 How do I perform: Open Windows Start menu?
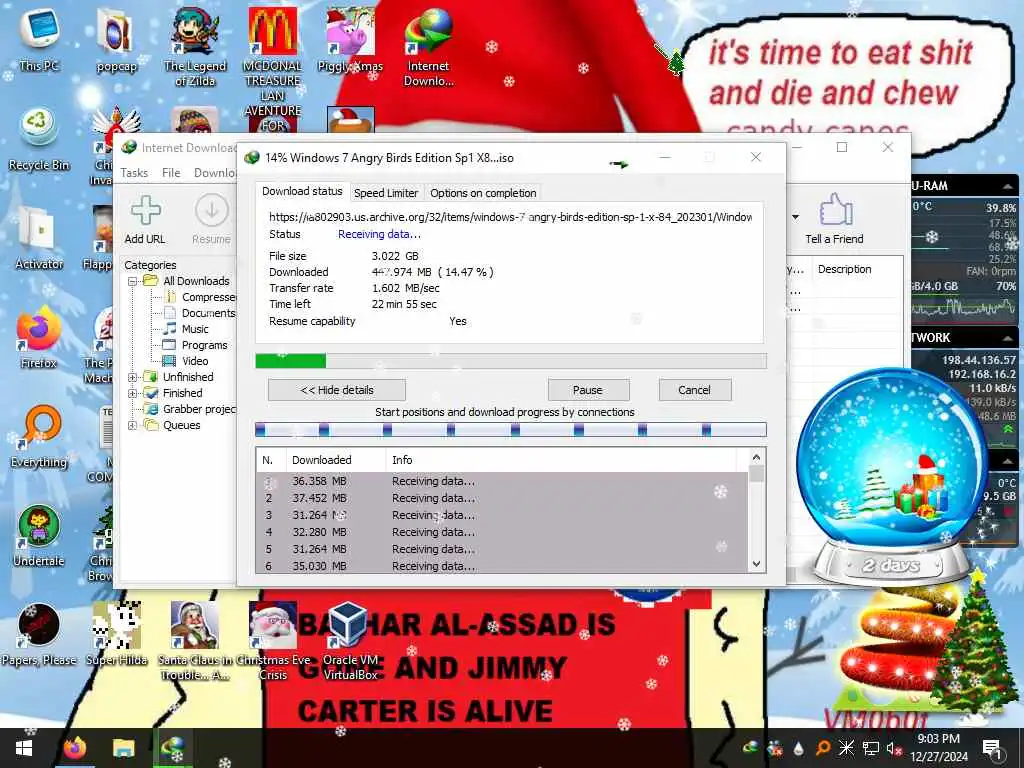(24, 748)
